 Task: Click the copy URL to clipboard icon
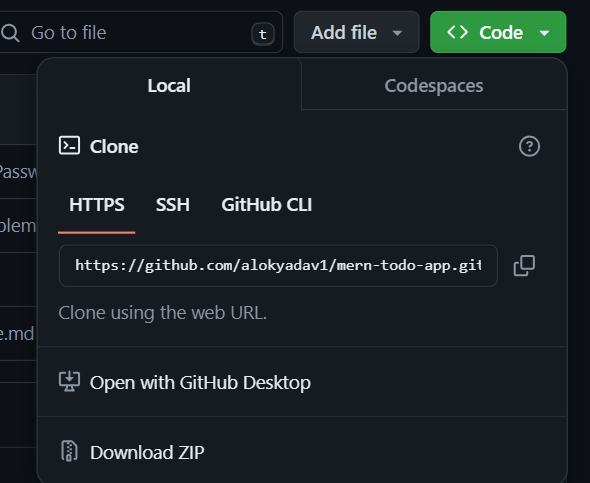pyautogui.click(x=524, y=266)
